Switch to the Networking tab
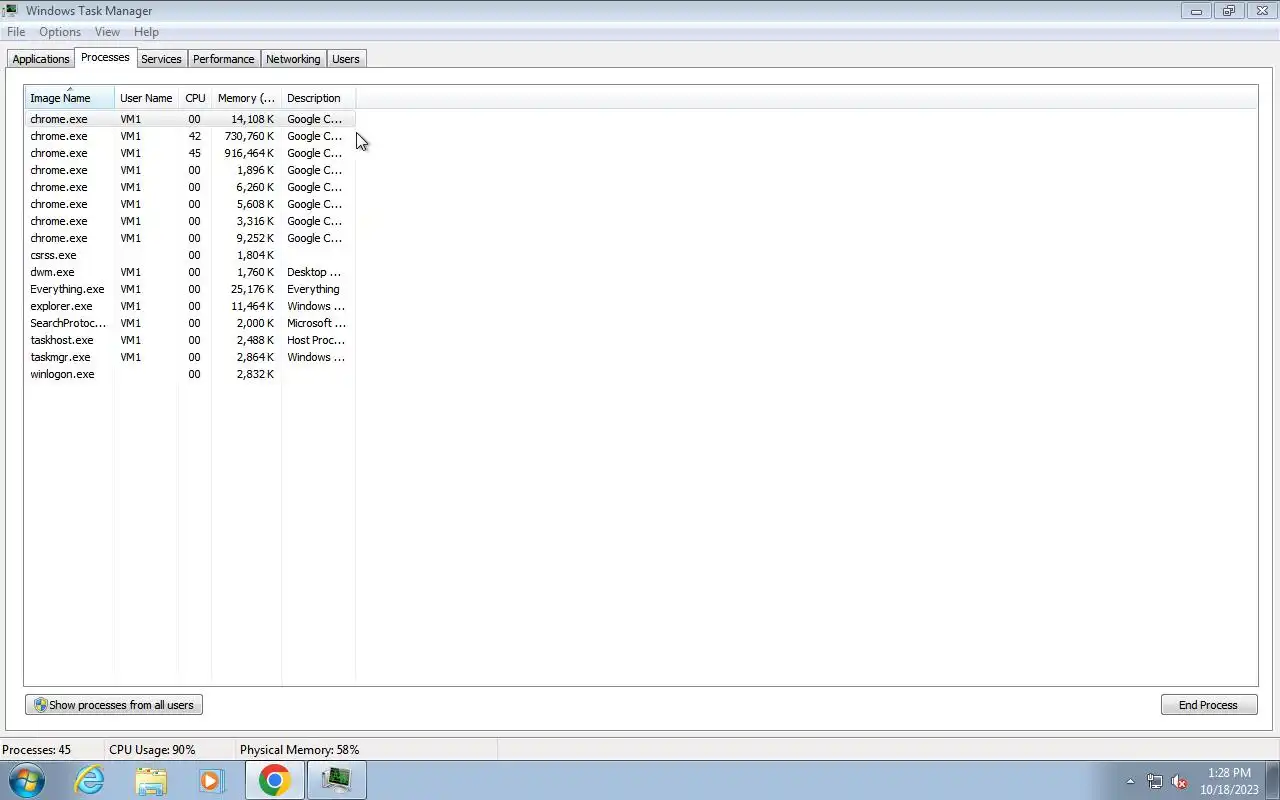1280x800 pixels. pyautogui.click(x=293, y=59)
